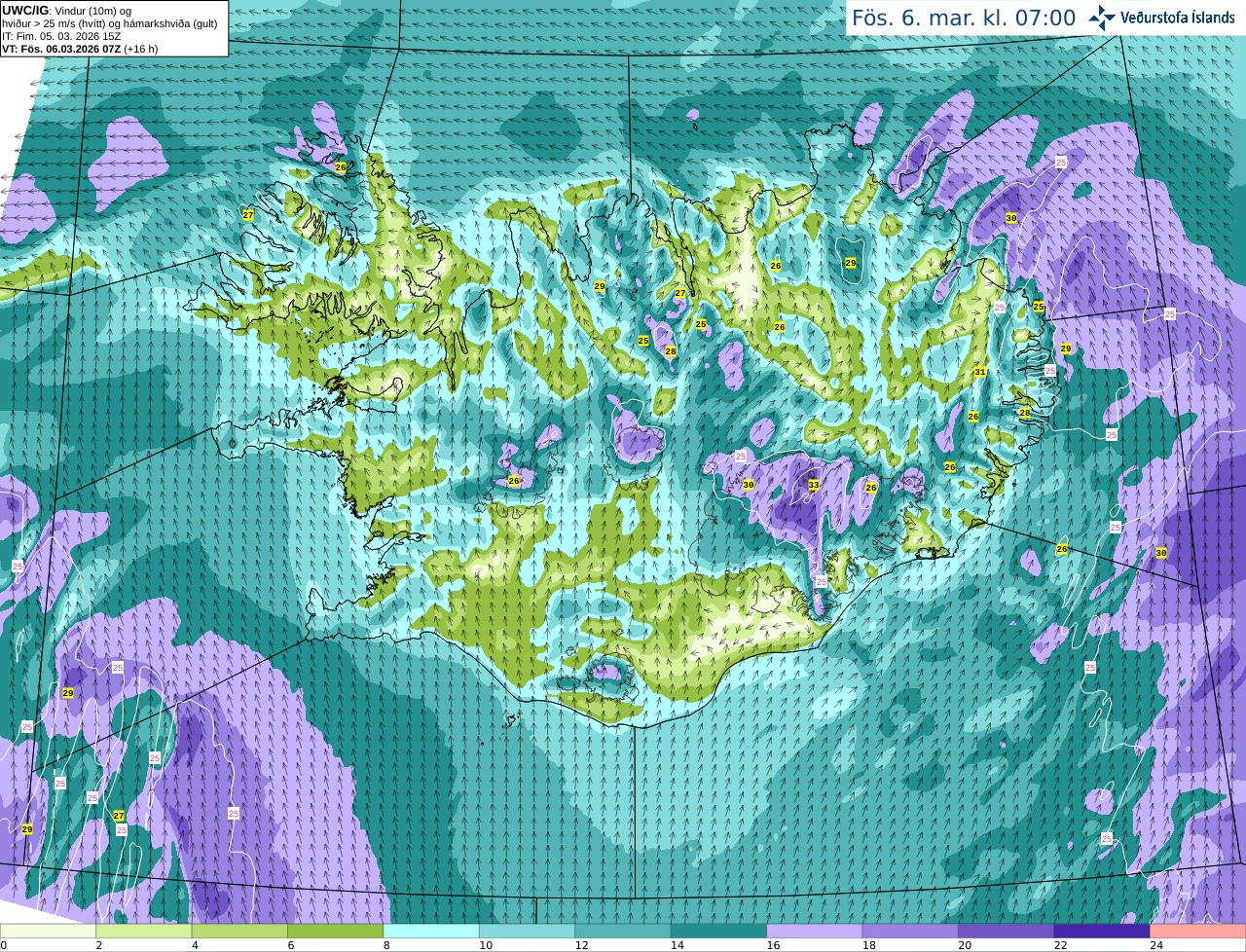Pick the 14–16 m/s dark teal swatch
Viewport: 1246px width, 952px height.
[719, 932]
